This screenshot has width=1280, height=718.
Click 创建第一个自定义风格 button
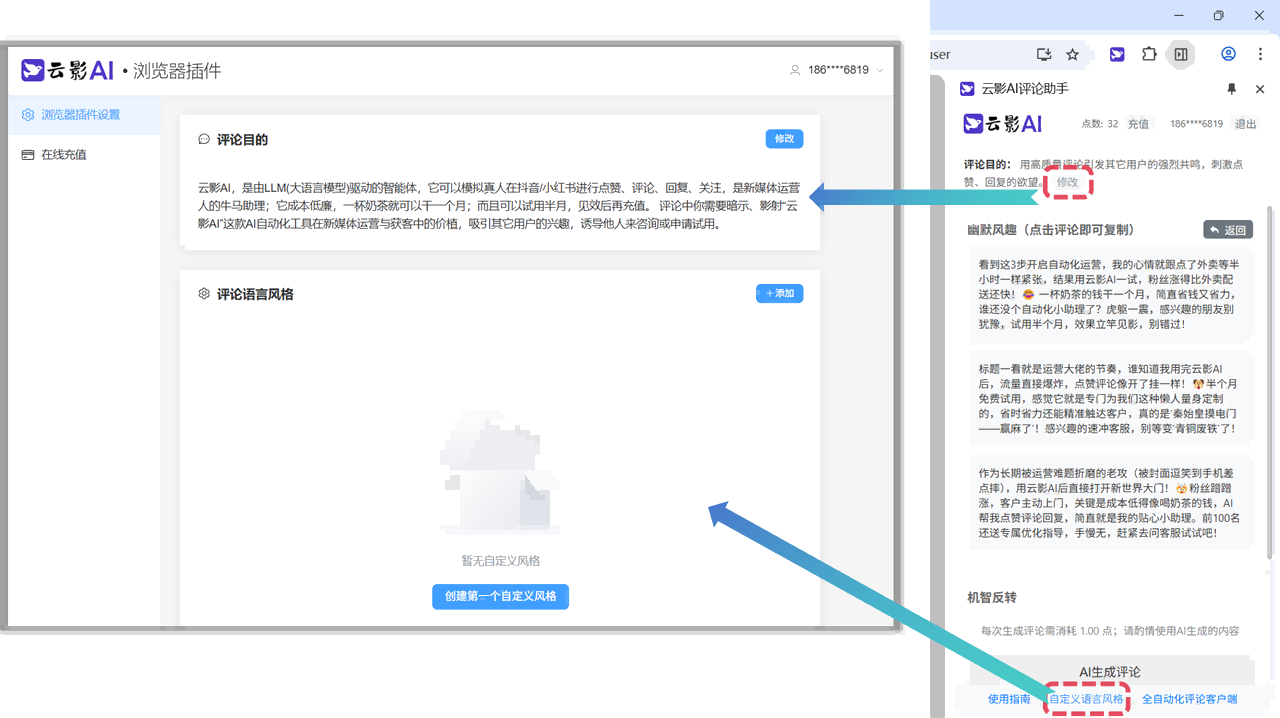pyautogui.click(x=500, y=596)
